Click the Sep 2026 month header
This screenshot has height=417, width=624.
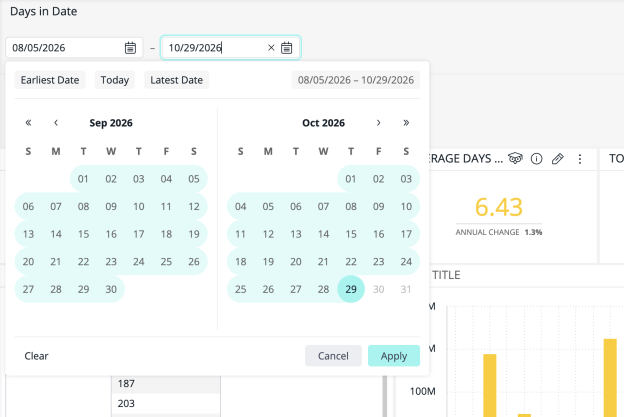111,123
